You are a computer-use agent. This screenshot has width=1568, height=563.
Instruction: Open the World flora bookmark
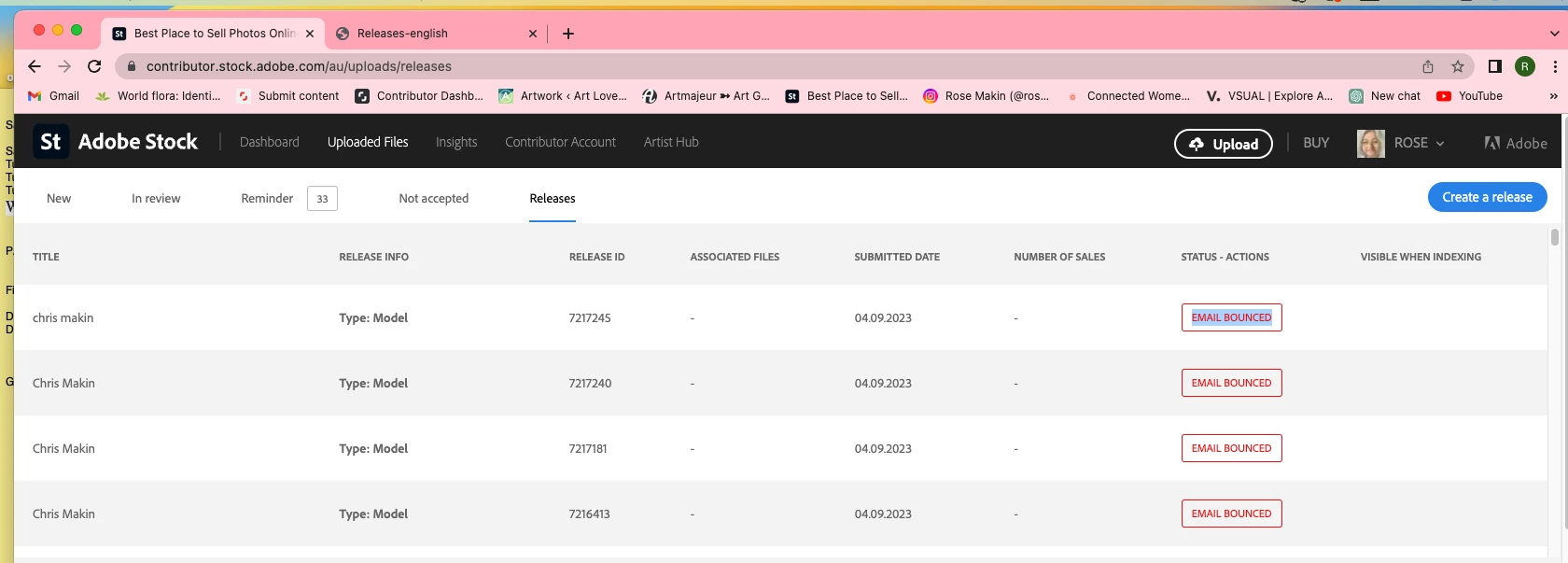click(x=159, y=96)
